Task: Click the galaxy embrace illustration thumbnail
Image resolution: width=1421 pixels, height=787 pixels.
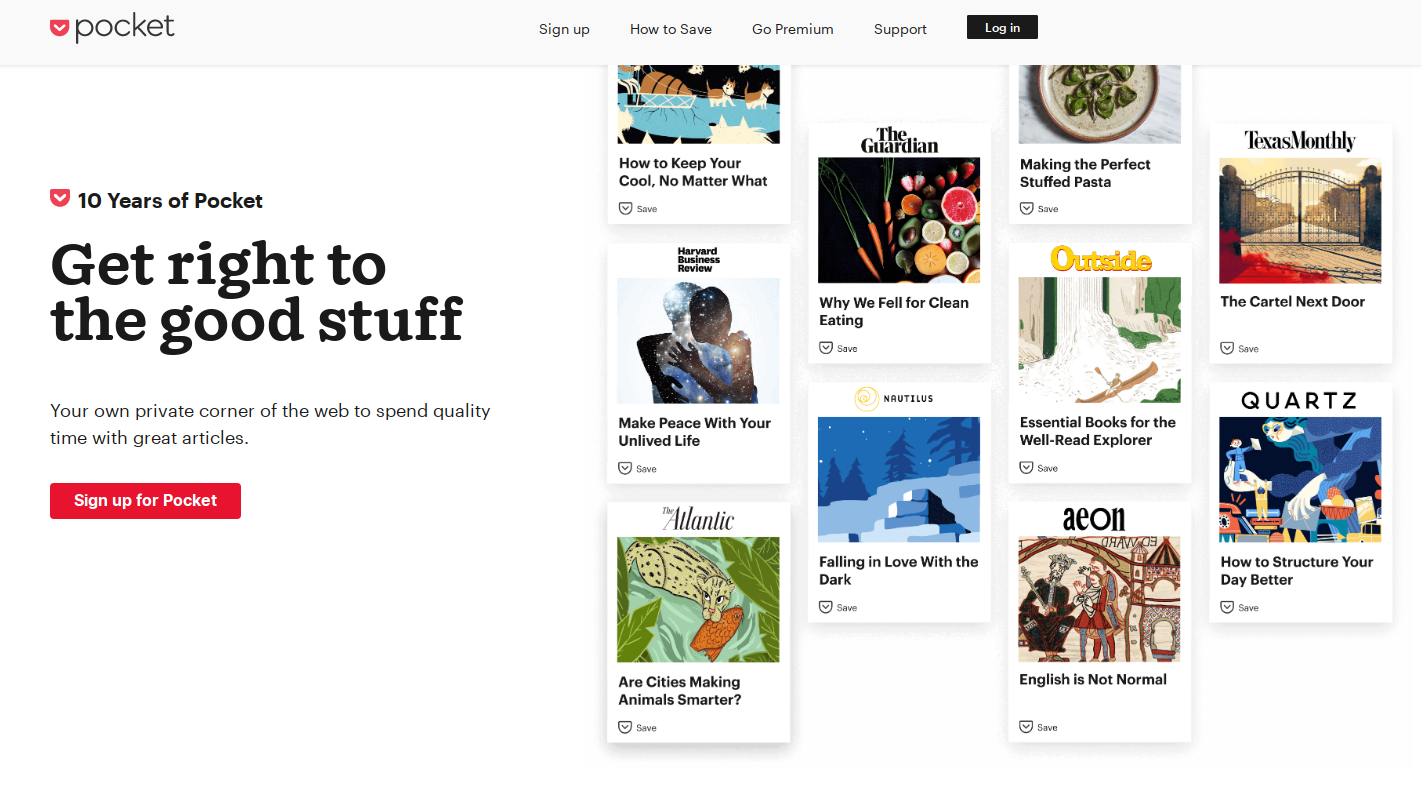Action: [698, 340]
